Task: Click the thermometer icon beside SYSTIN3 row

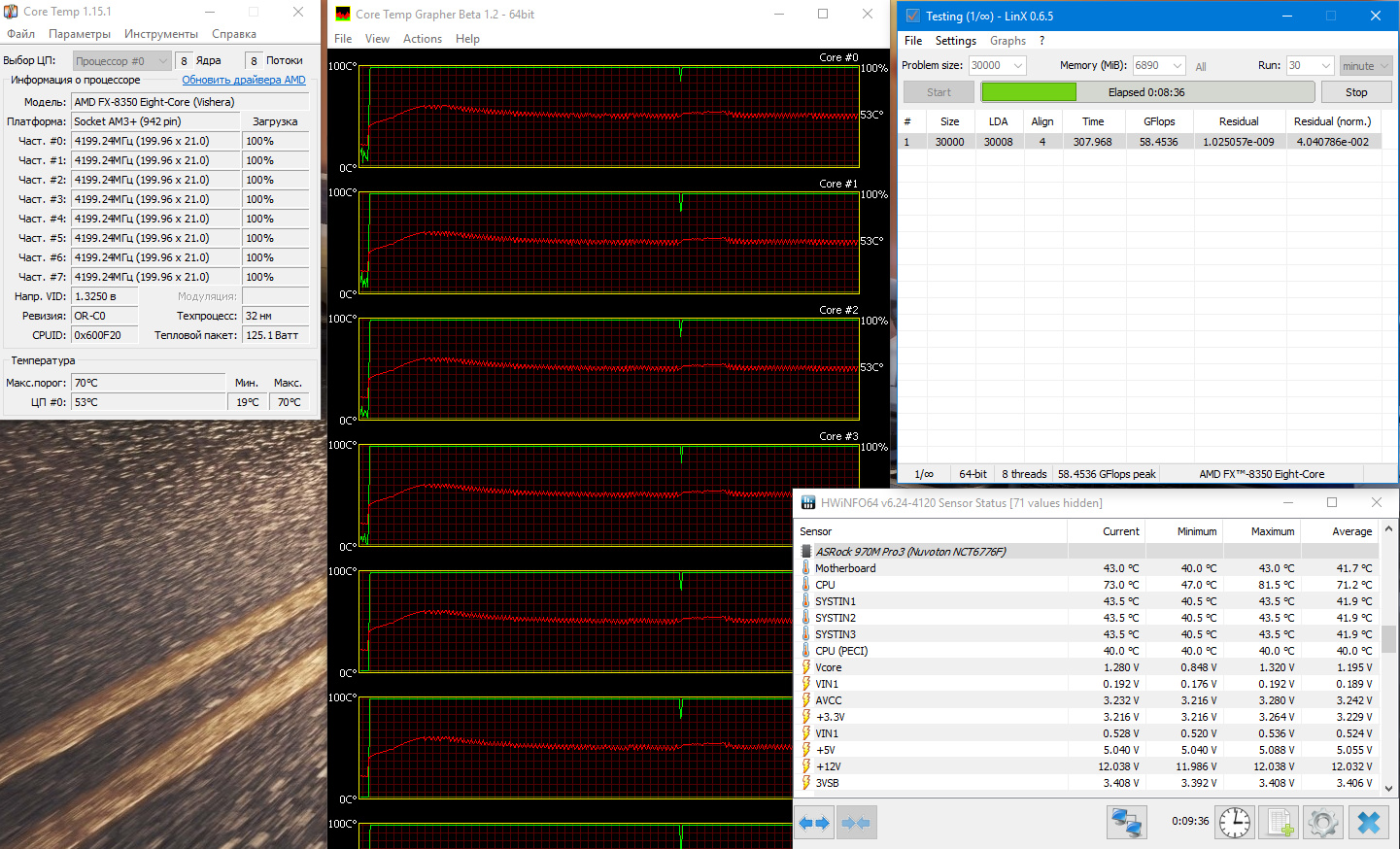Action: coord(805,634)
